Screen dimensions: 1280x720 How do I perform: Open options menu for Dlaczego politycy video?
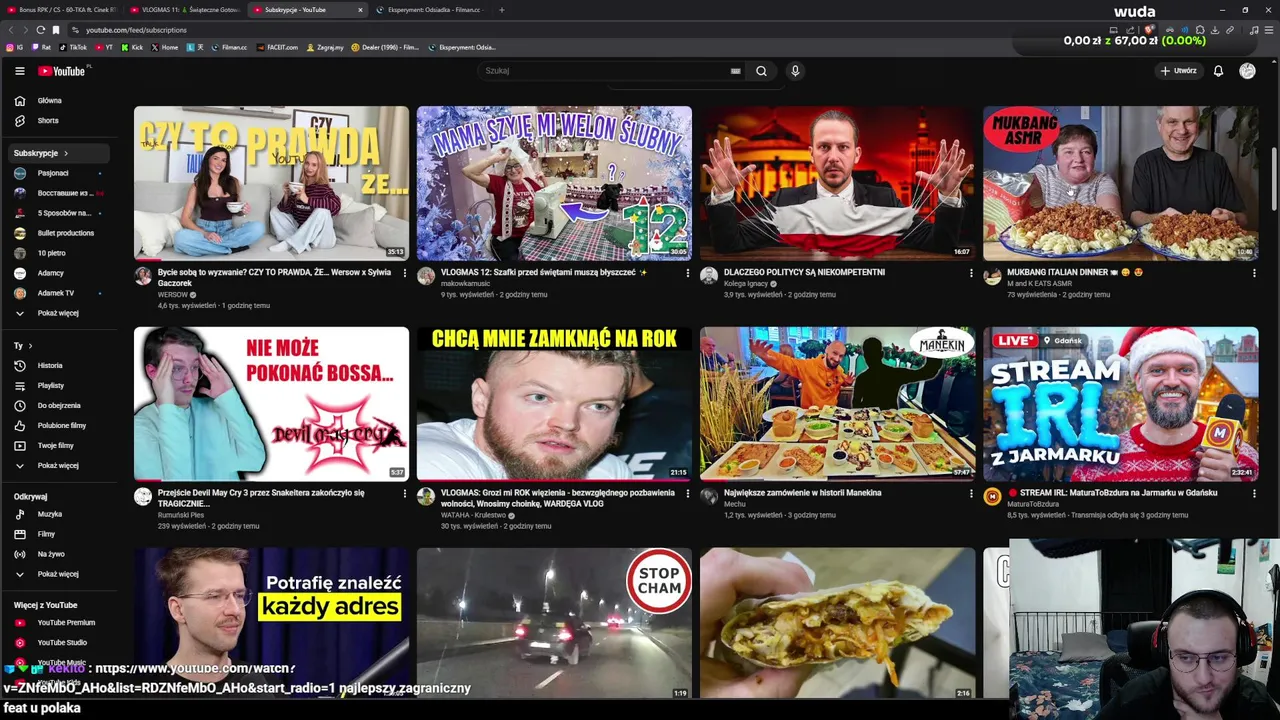coord(970,273)
